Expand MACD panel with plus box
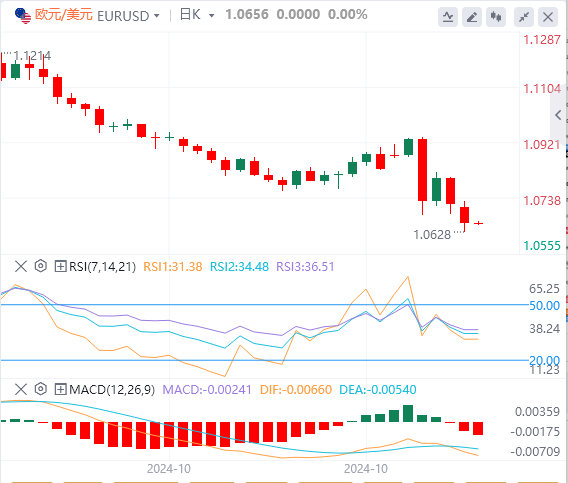Image resolution: width=568 pixels, height=483 pixels. pos(60,390)
